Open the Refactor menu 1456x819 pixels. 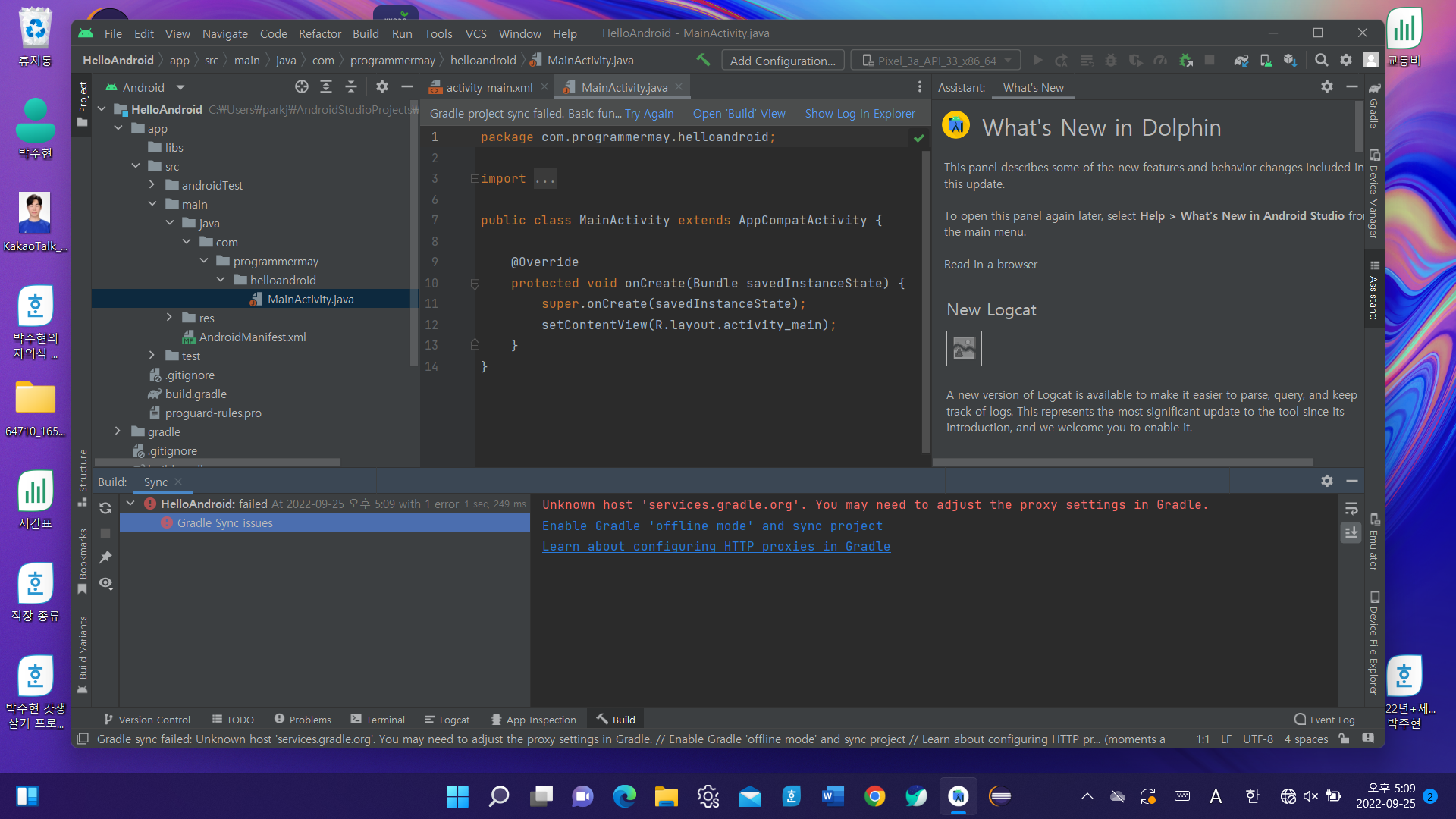(319, 33)
